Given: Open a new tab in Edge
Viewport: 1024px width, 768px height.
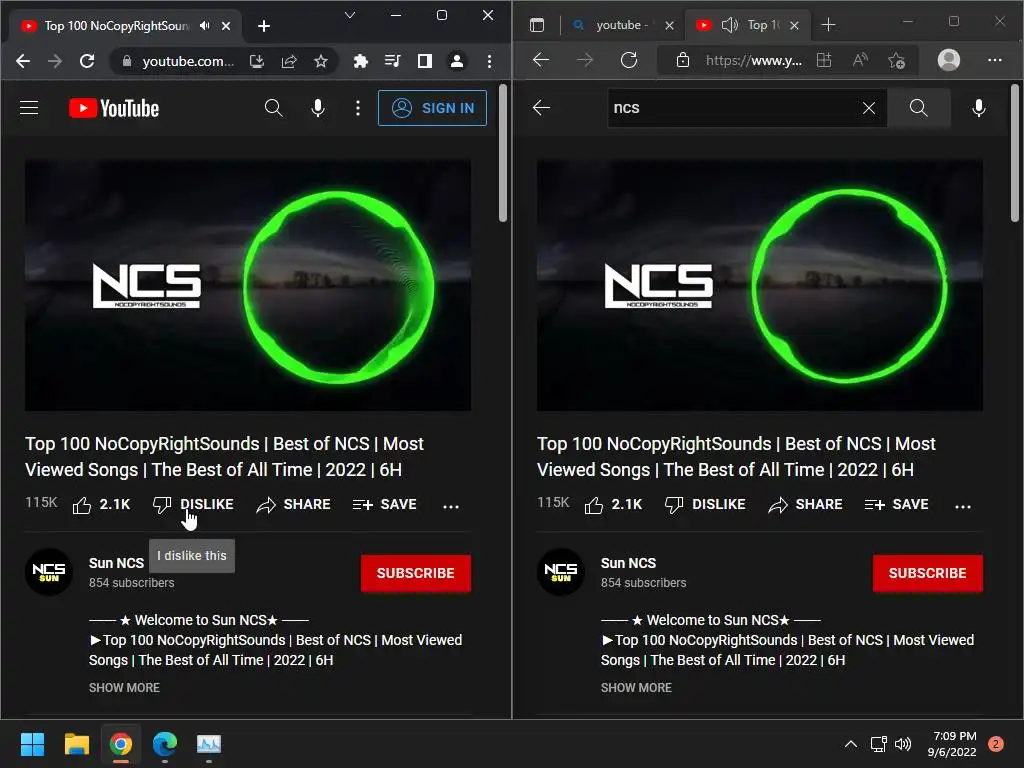Looking at the screenshot, I should click(828, 25).
